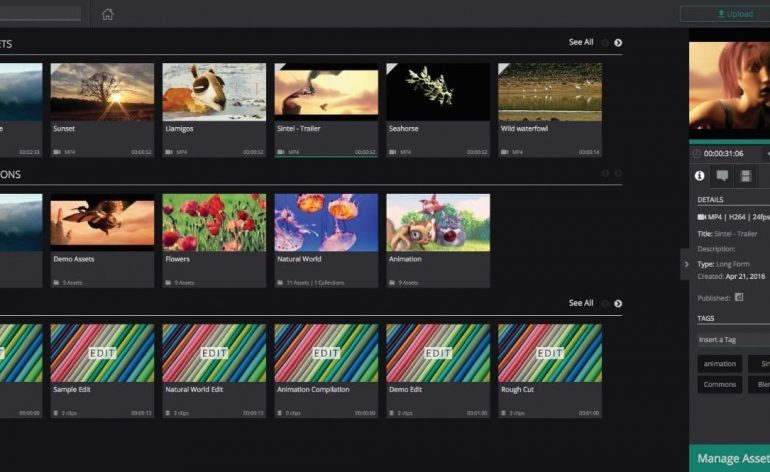Click clips icon under Demo Edit
This screenshot has width=770, height=472.
coord(392,413)
